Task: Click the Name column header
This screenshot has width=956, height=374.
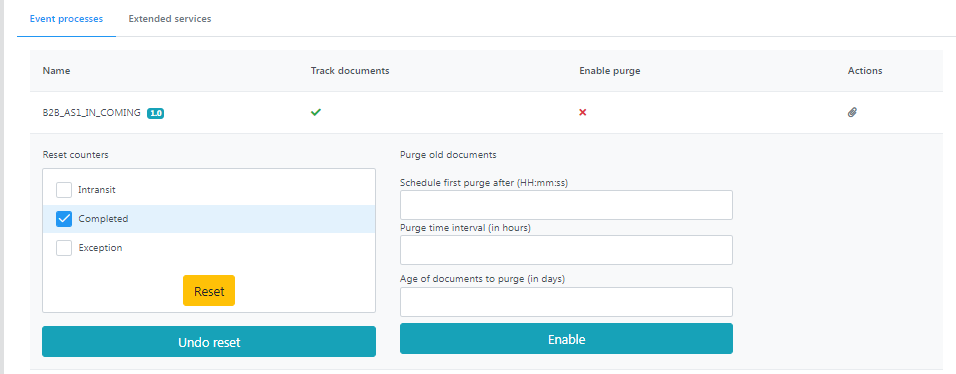Action: pyautogui.click(x=56, y=71)
